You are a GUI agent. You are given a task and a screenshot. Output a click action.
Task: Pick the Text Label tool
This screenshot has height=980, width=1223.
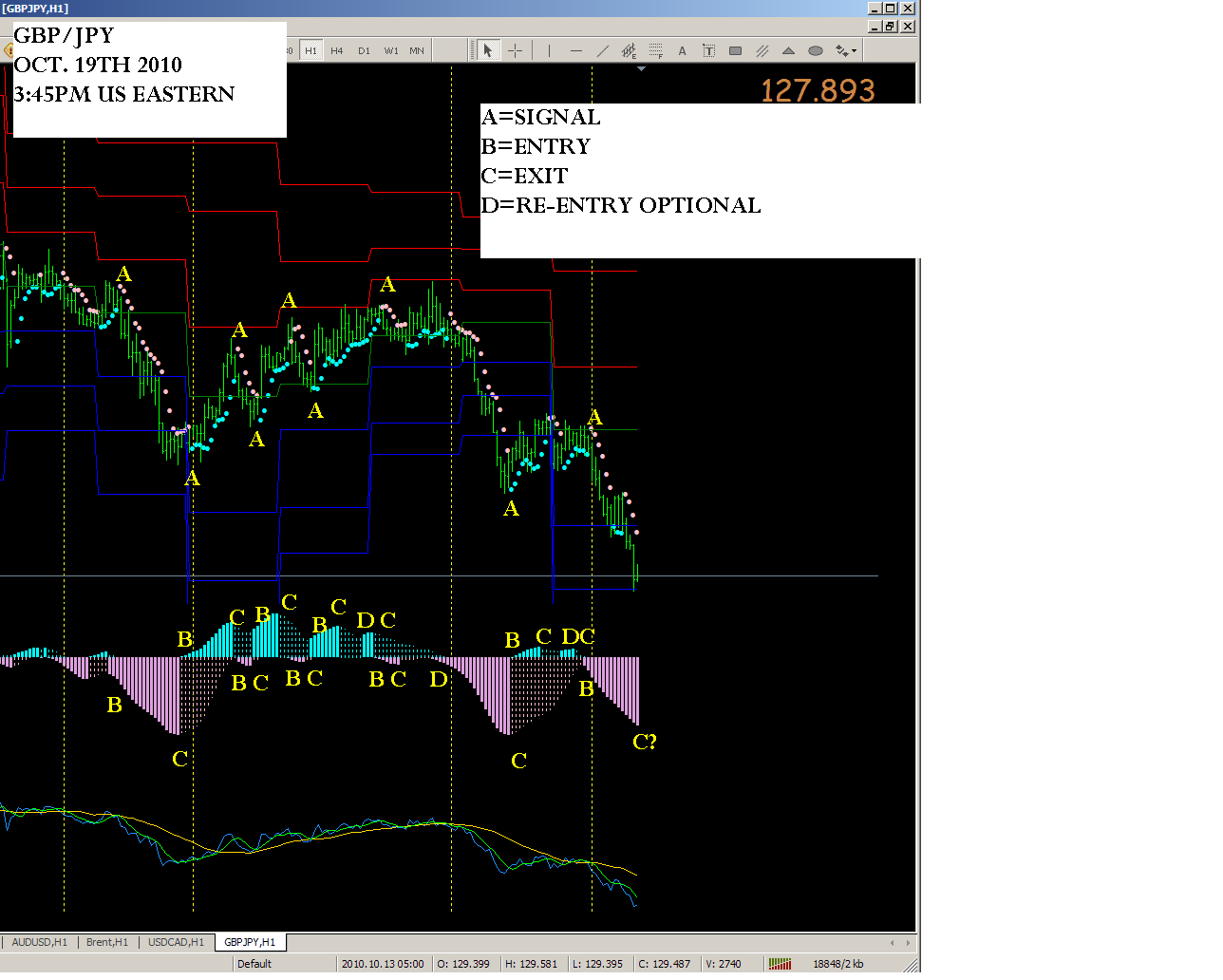pos(708,50)
